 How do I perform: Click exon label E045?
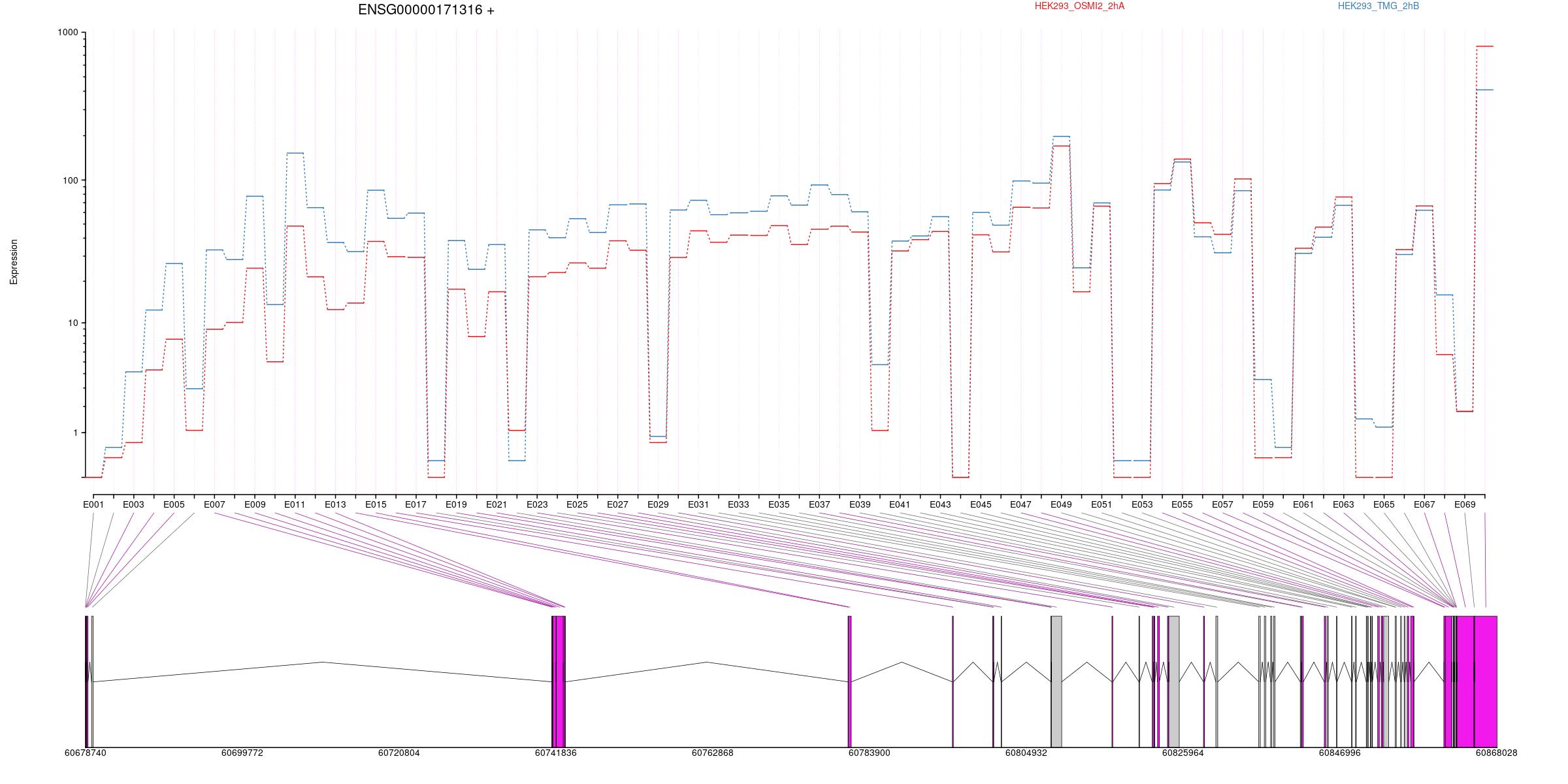pos(981,504)
